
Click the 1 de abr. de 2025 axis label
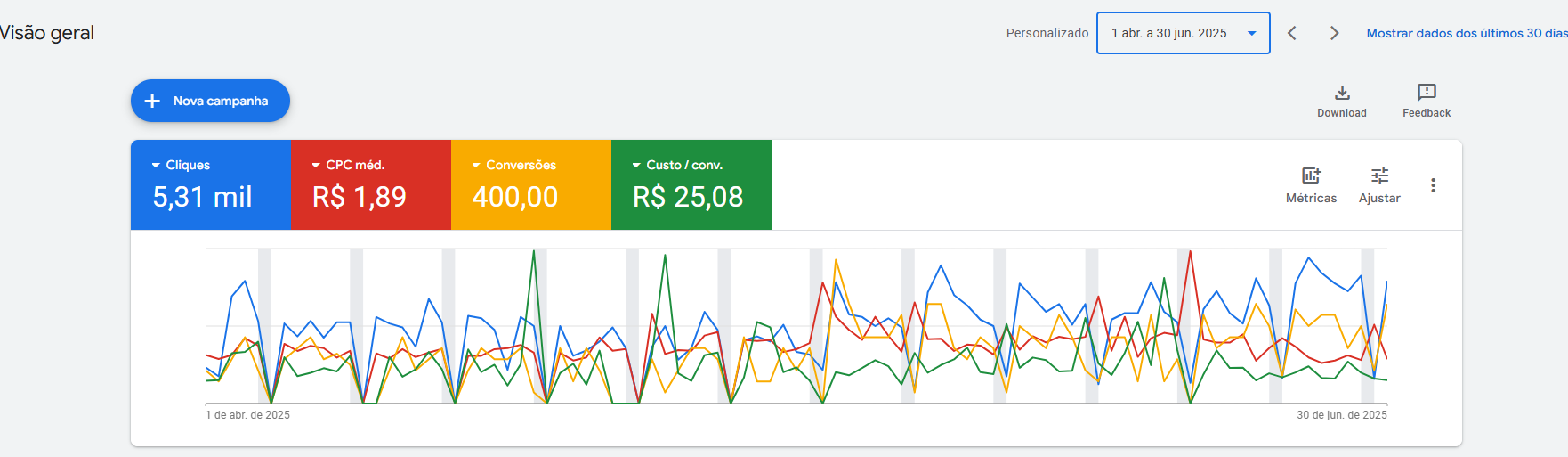click(247, 415)
